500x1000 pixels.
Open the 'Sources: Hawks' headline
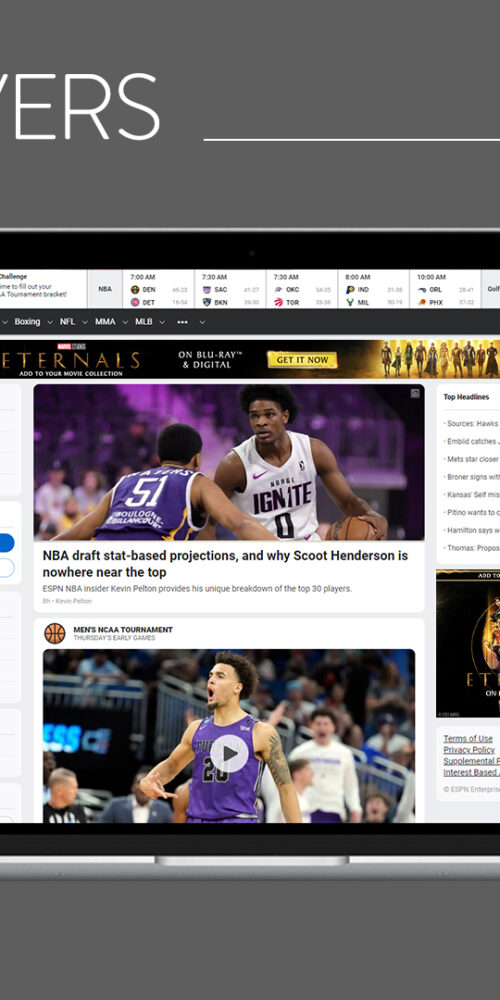[x=472, y=423]
